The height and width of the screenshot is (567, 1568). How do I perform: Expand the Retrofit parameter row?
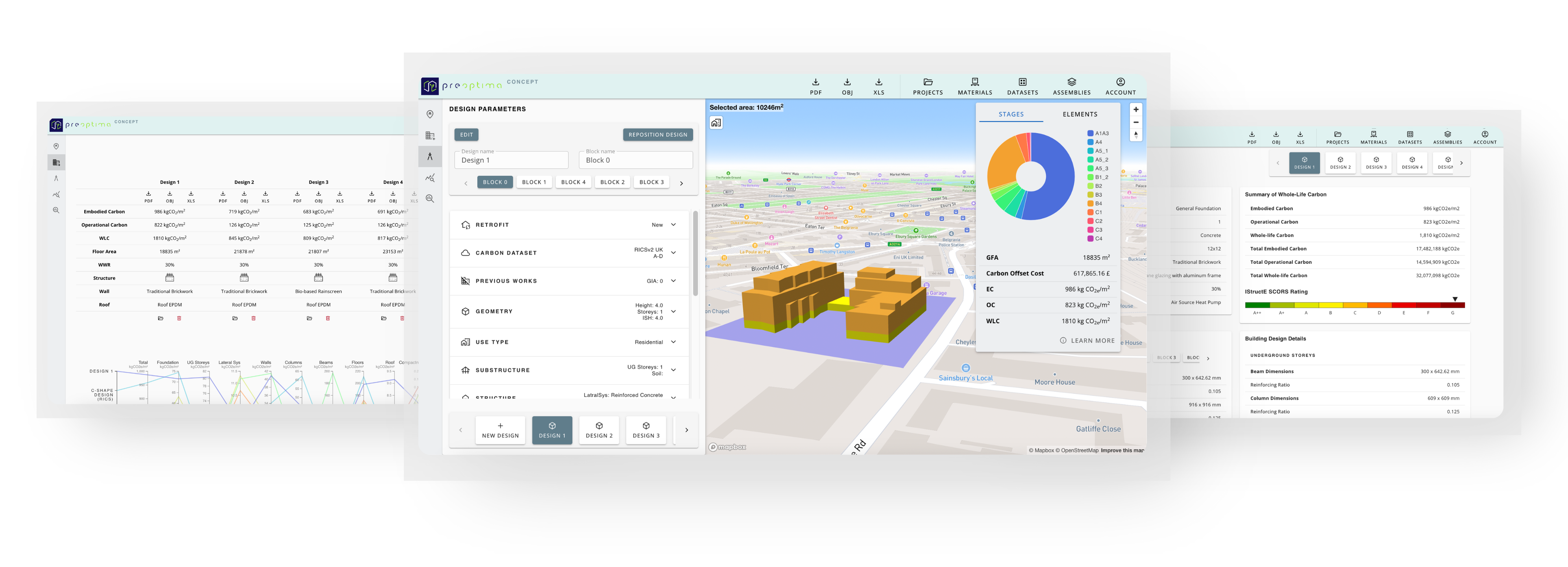click(673, 225)
